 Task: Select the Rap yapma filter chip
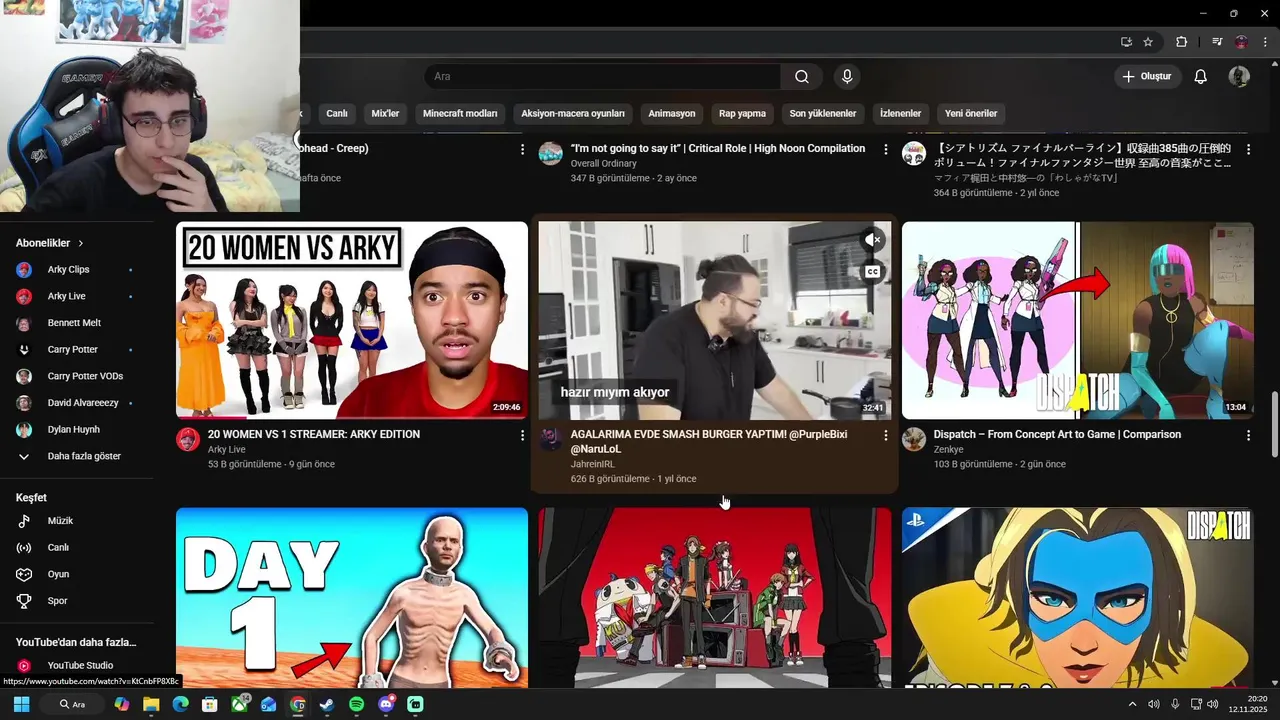pyautogui.click(x=743, y=113)
